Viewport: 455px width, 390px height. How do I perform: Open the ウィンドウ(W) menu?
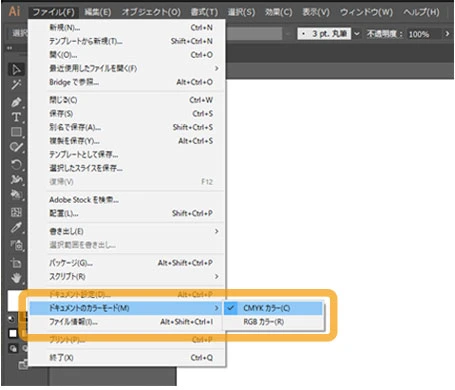pyautogui.click(x=366, y=12)
